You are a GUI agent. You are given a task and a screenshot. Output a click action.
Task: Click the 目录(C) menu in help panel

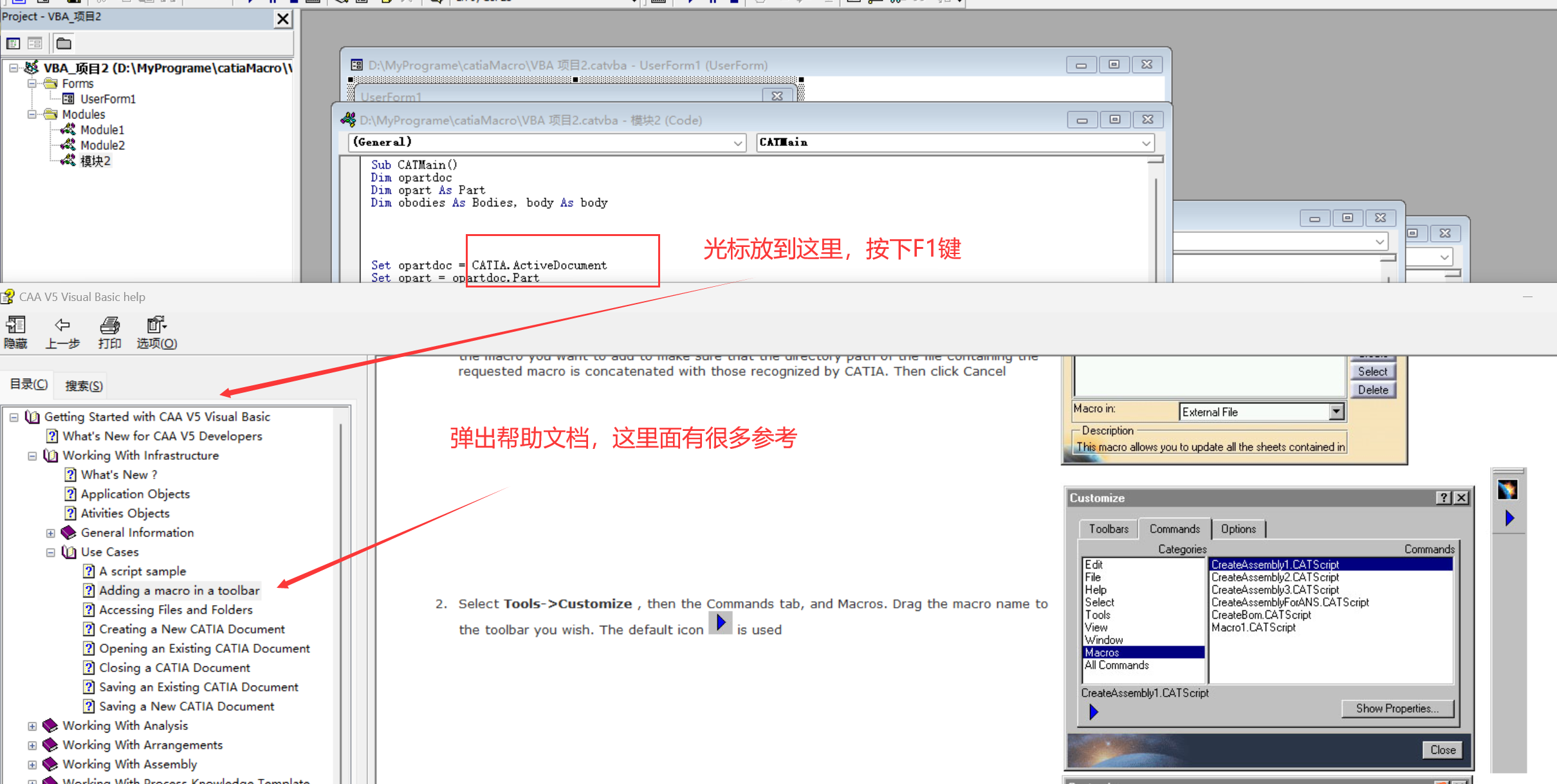(30, 385)
